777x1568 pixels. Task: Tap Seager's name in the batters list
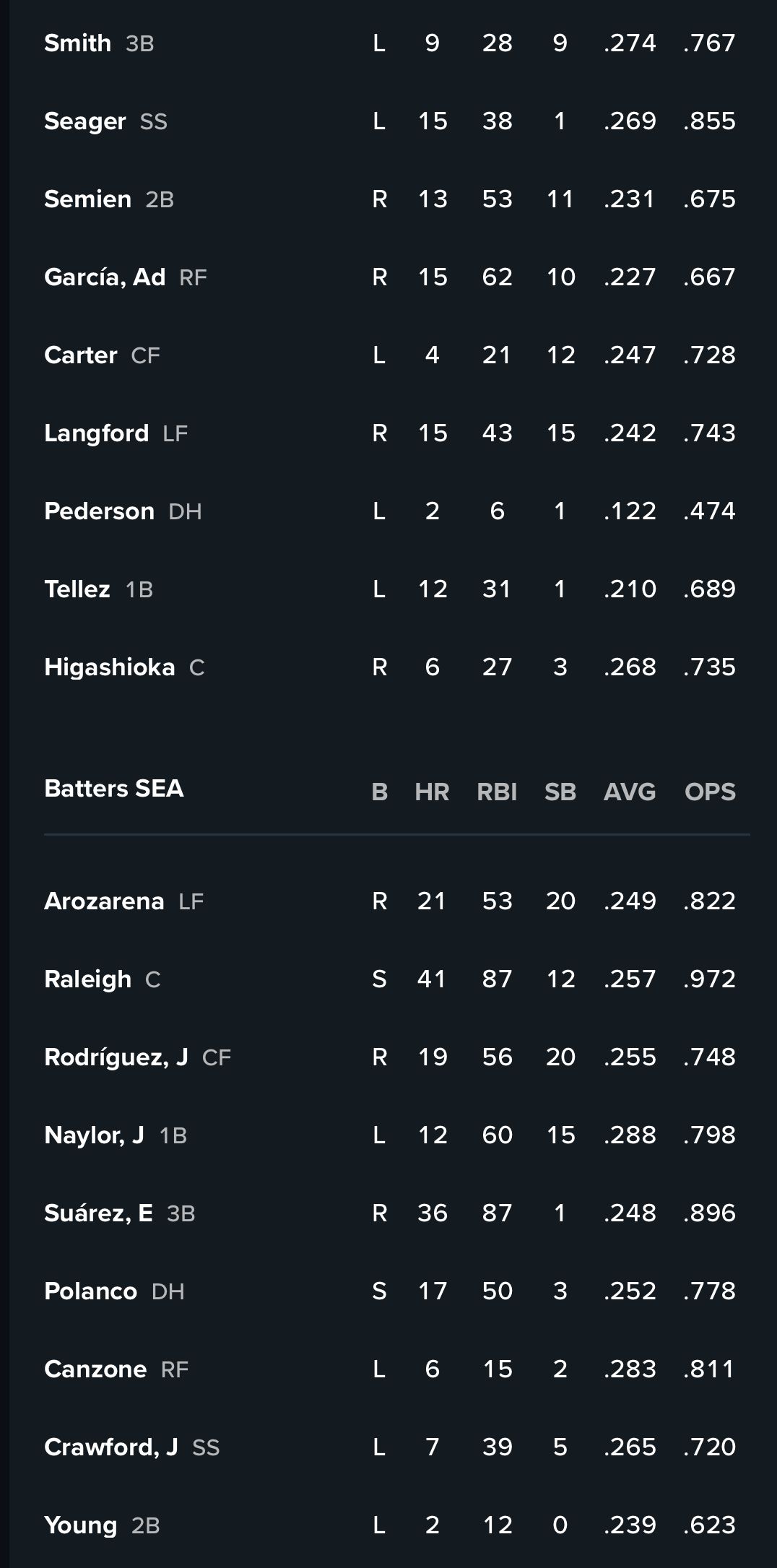point(85,121)
